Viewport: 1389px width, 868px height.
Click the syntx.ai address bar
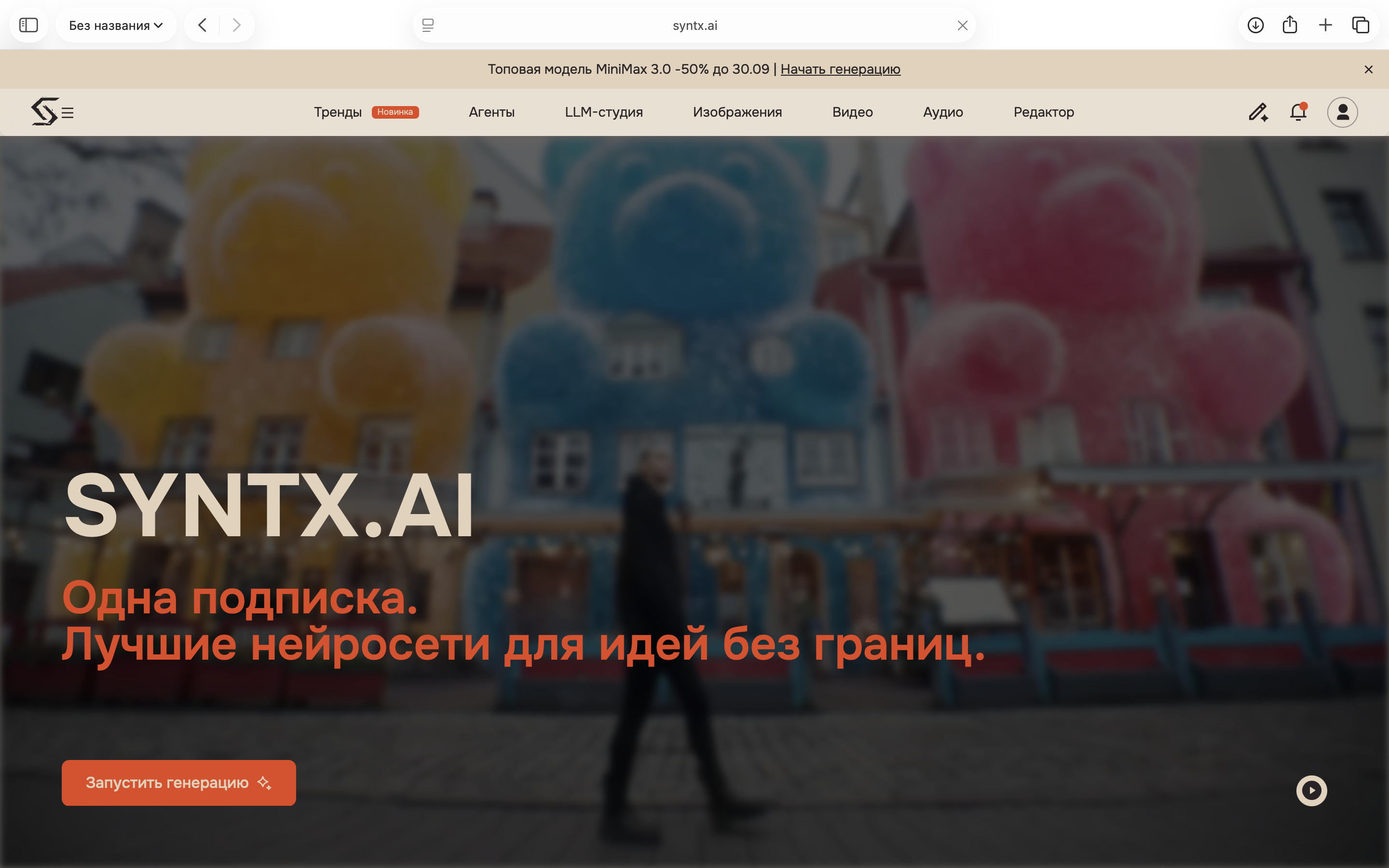click(x=694, y=25)
